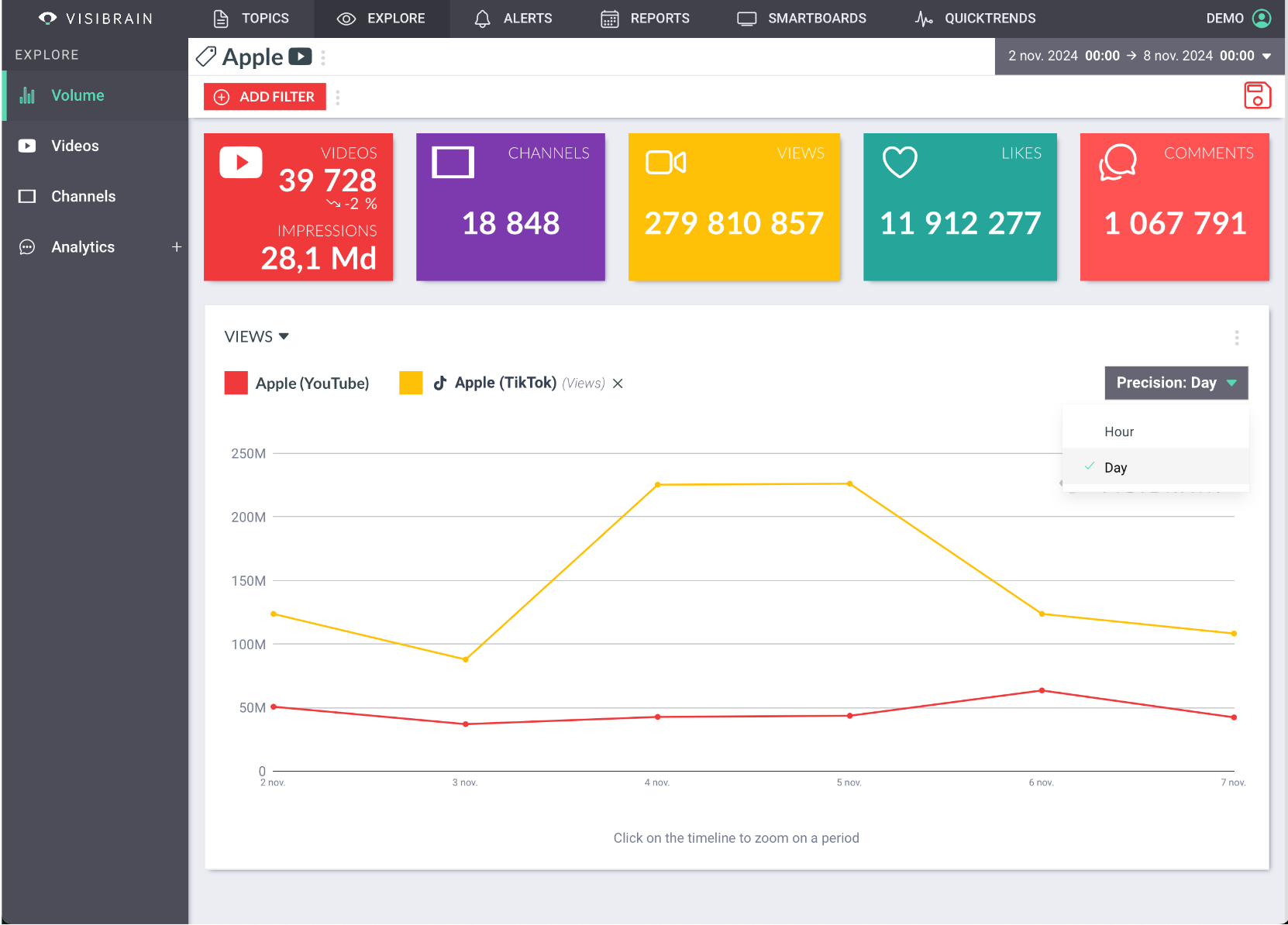Open the Topics tab
Screen dimensions: 1288x925
250,19
